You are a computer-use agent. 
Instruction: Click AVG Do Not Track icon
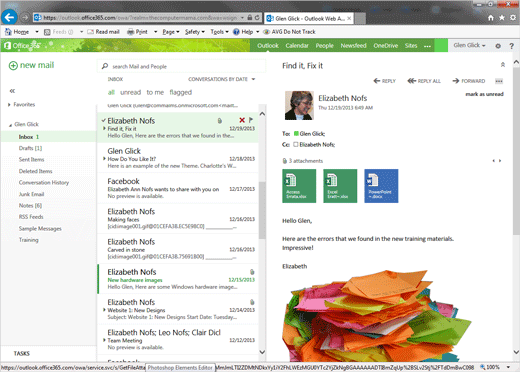pyautogui.click(x=266, y=32)
